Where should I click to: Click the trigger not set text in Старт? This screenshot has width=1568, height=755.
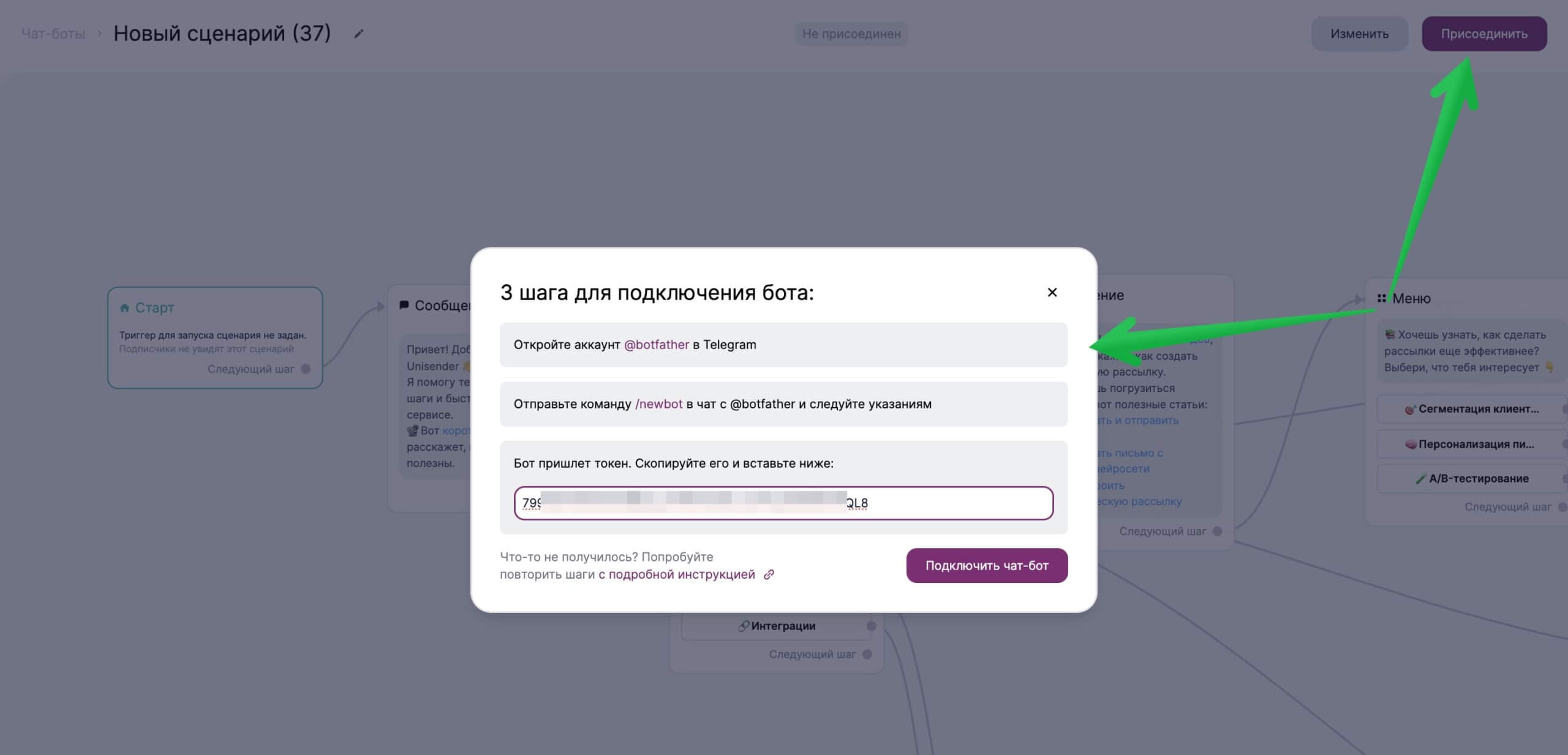[x=213, y=335]
